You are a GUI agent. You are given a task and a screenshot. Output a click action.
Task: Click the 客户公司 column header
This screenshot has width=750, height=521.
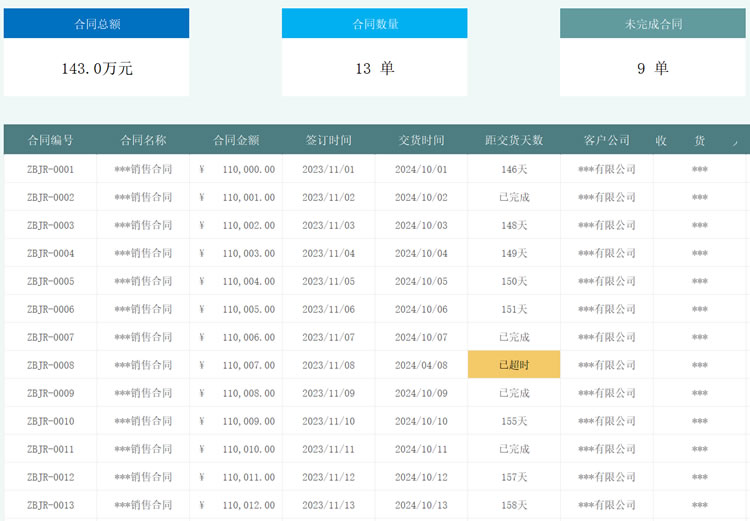pyautogui.click(x=607, y=140)
